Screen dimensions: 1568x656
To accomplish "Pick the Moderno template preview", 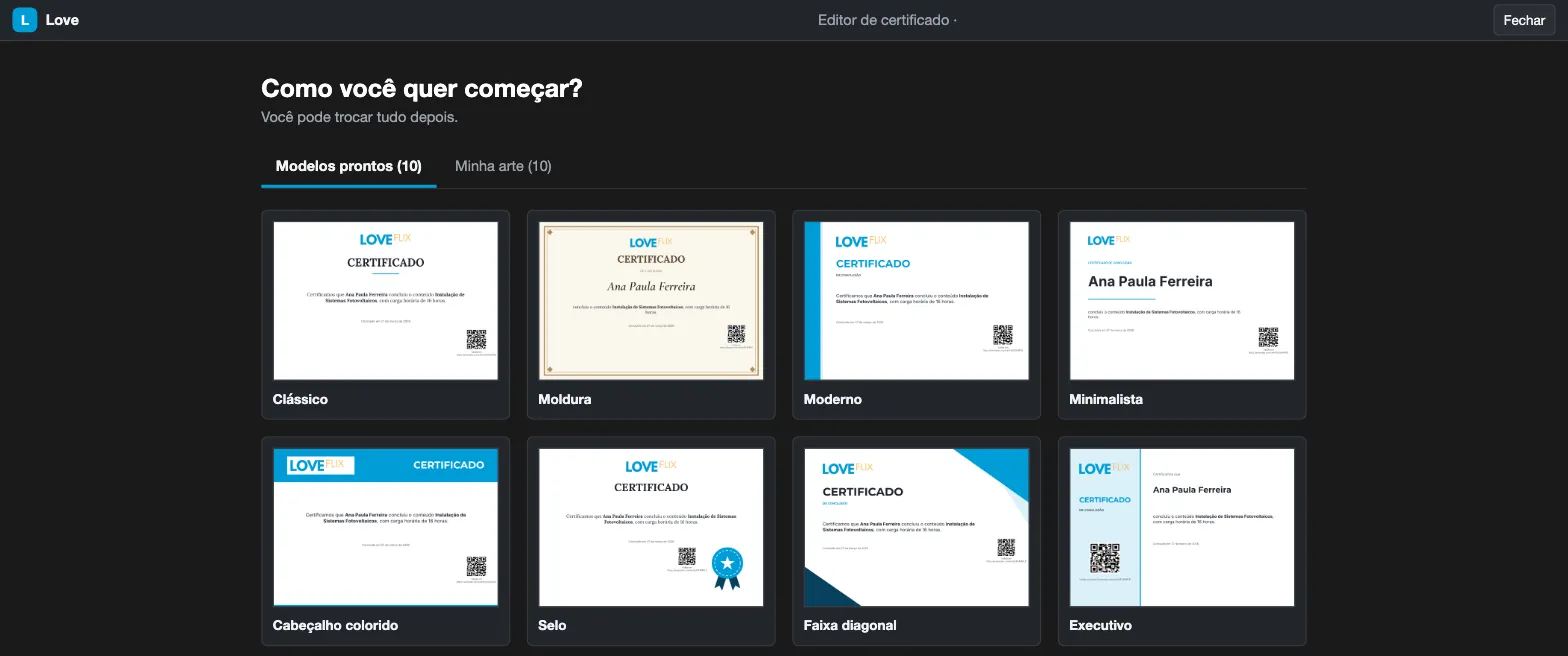I will (x=917, y=301).
